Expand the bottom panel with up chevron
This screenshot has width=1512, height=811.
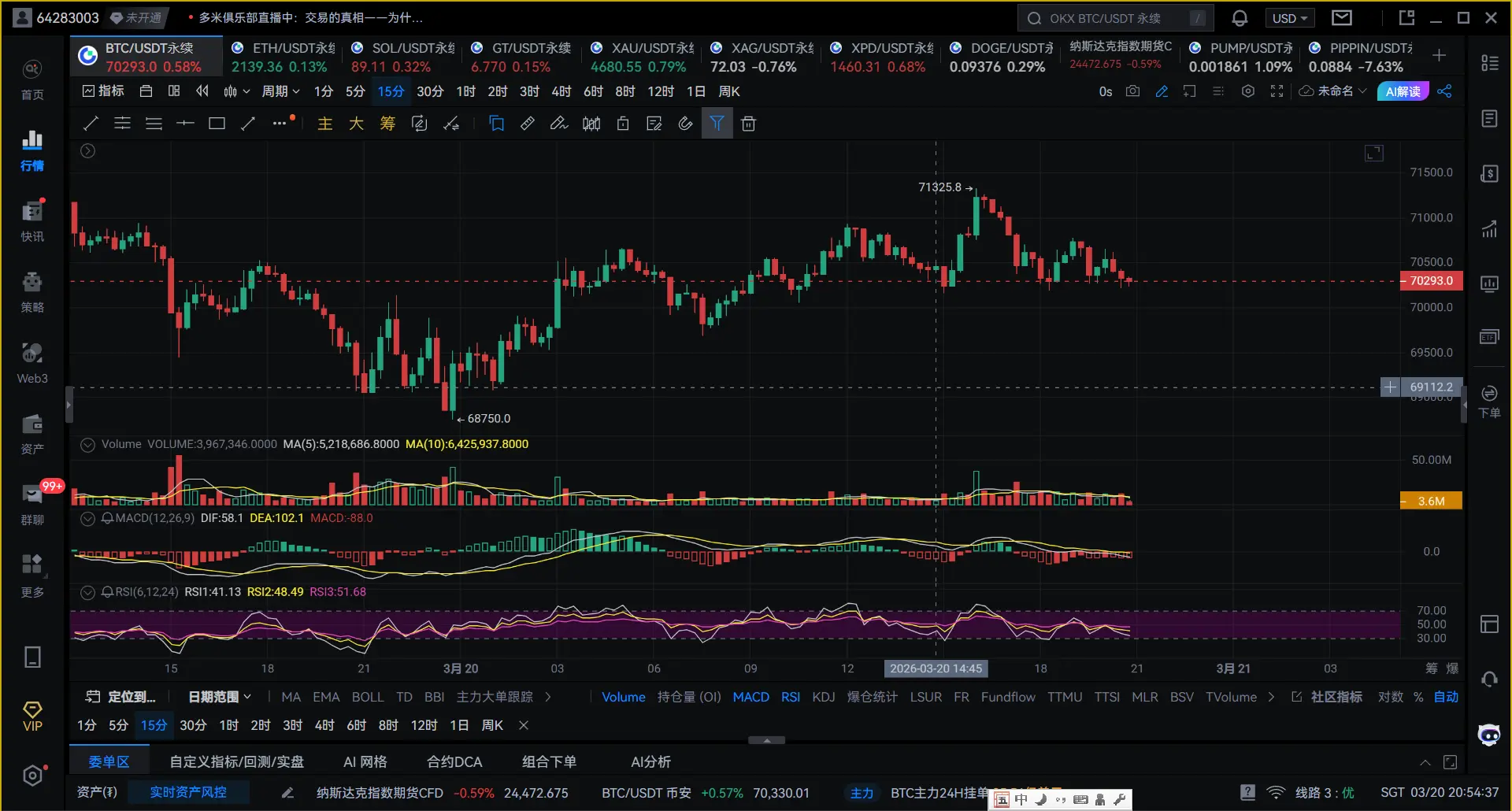(x=1425, y=762)
